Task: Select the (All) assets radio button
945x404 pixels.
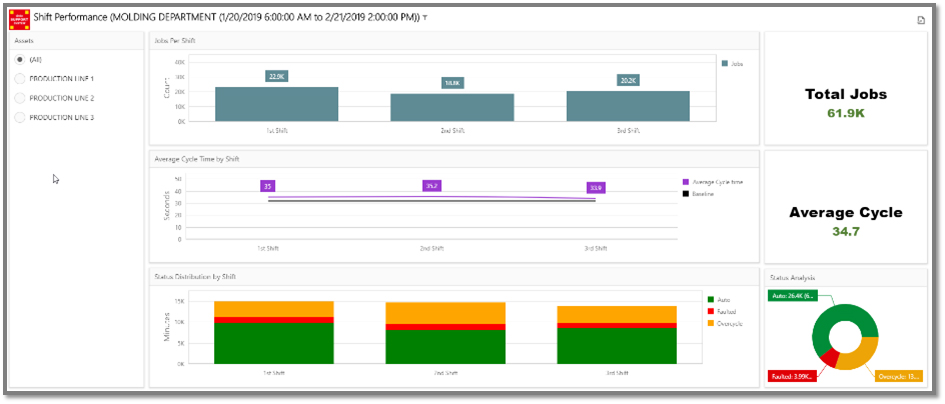Action: click(20, 59)
